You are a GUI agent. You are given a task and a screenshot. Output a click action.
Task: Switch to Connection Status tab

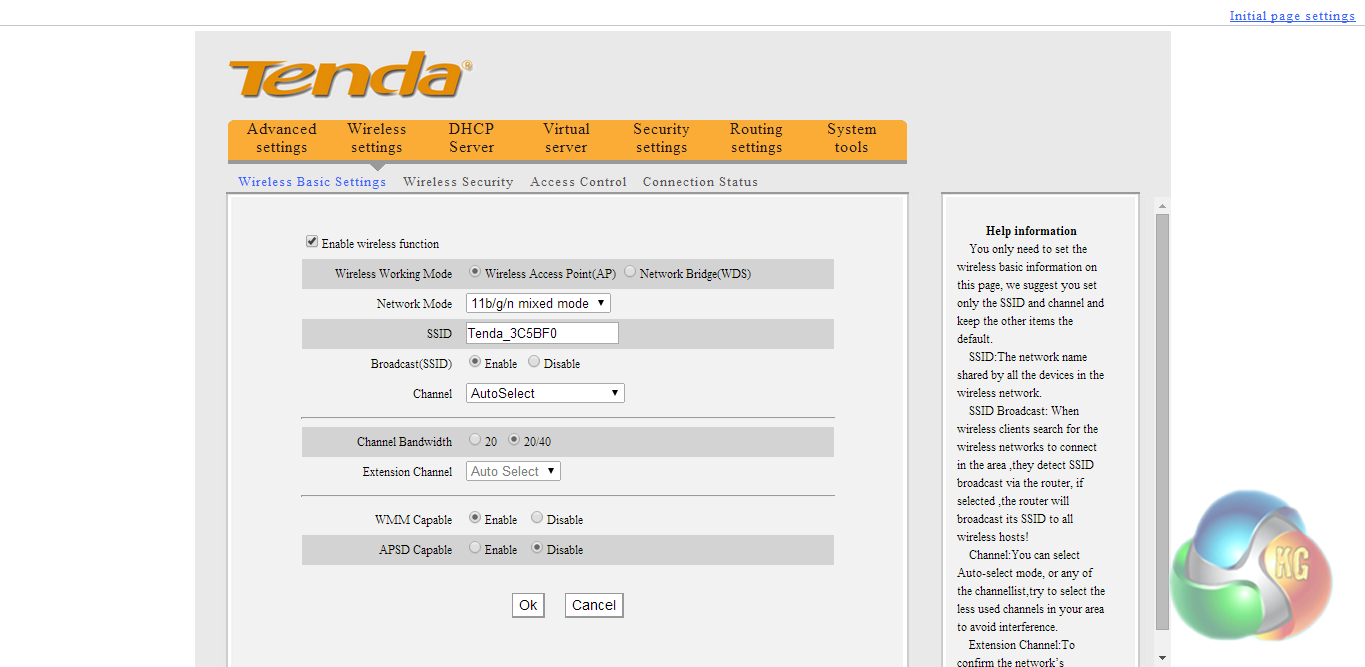point(700,182)
